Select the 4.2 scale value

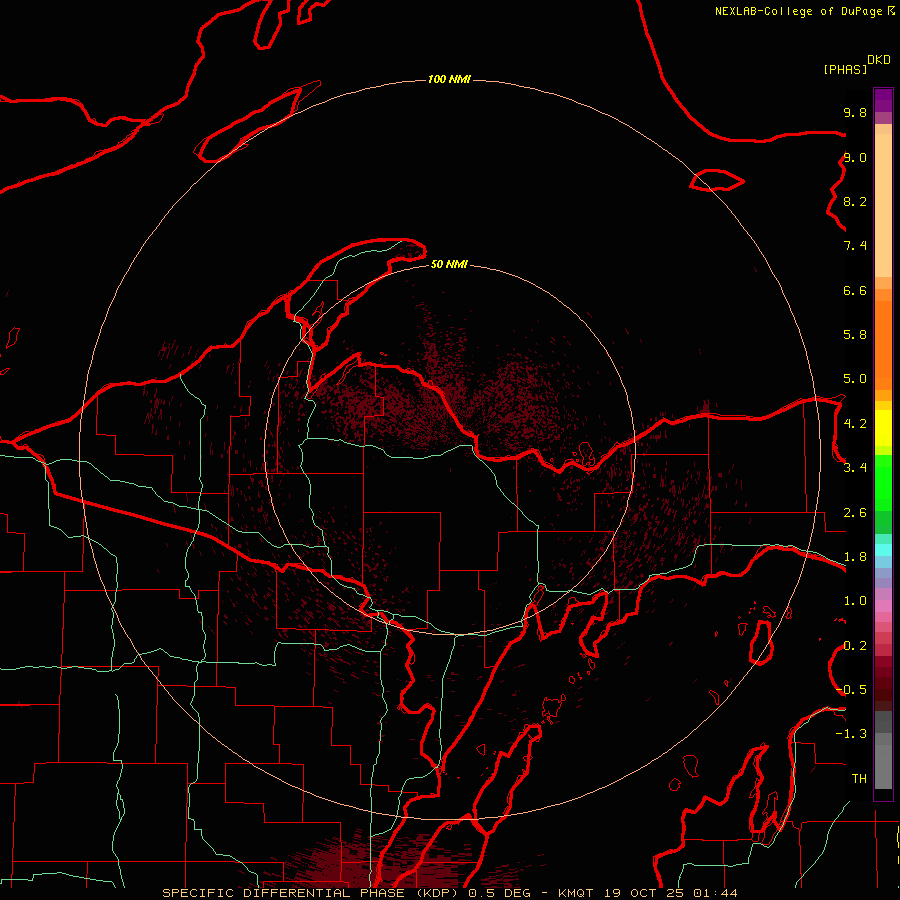(x=855, y=424)
